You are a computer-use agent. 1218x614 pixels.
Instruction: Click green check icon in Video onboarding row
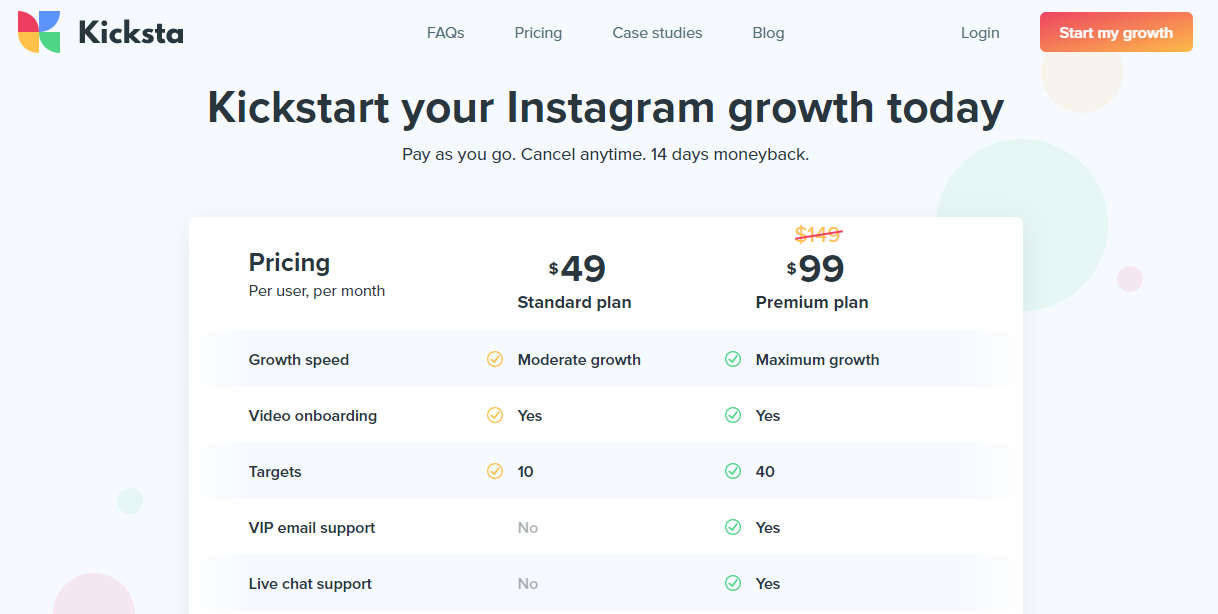pyautogui.click(x=733, y=415)
